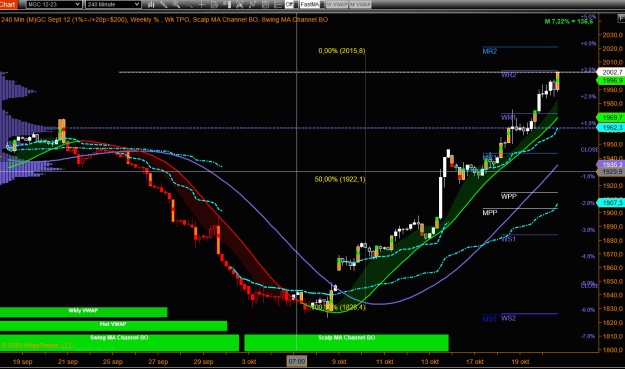Click the cyan 1907,3 price marker

tap(611, 203)
